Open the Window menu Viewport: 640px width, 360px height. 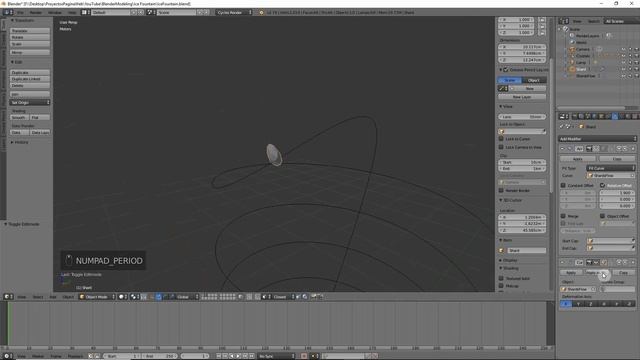(55, 12)
